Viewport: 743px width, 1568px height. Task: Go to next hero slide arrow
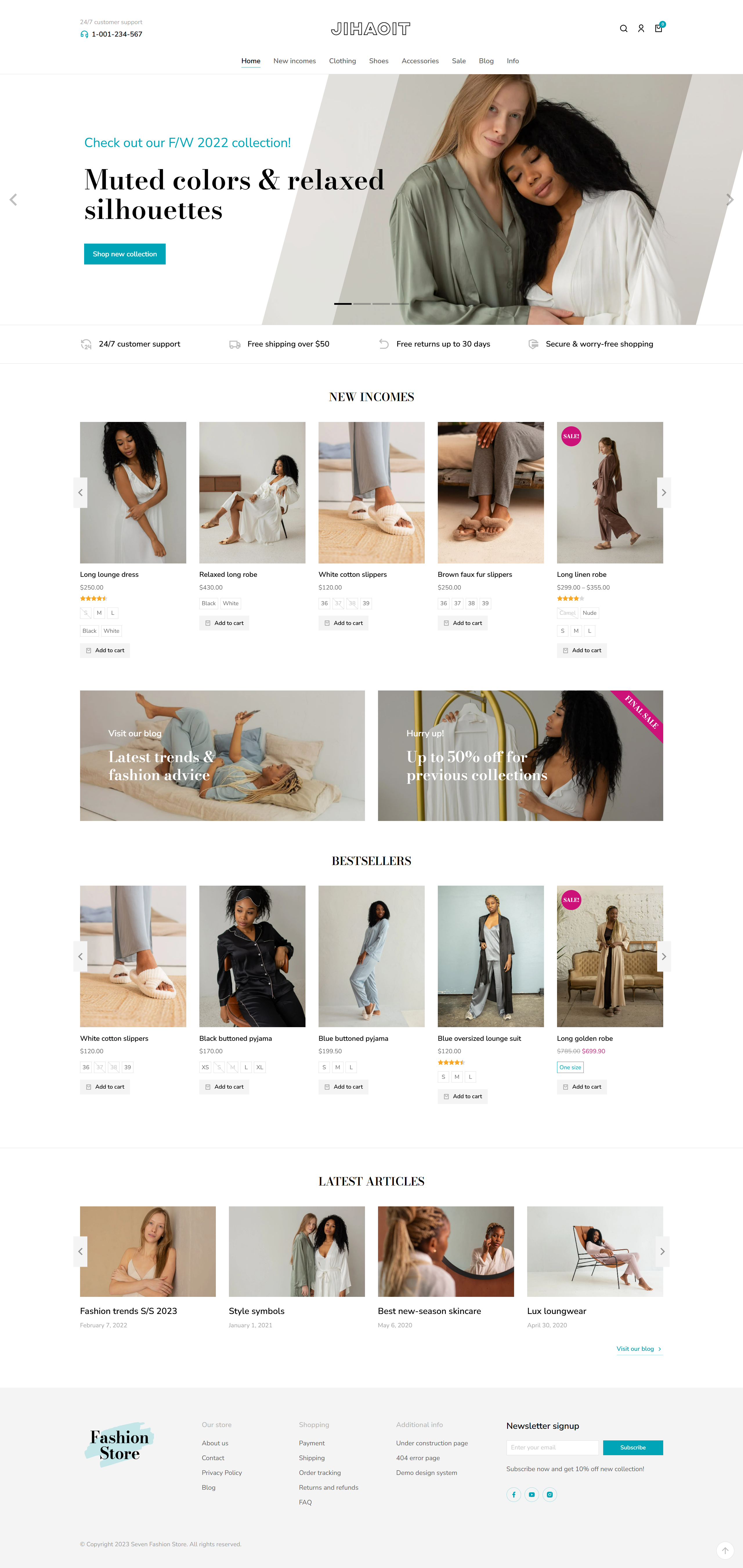tap(730, 200)
